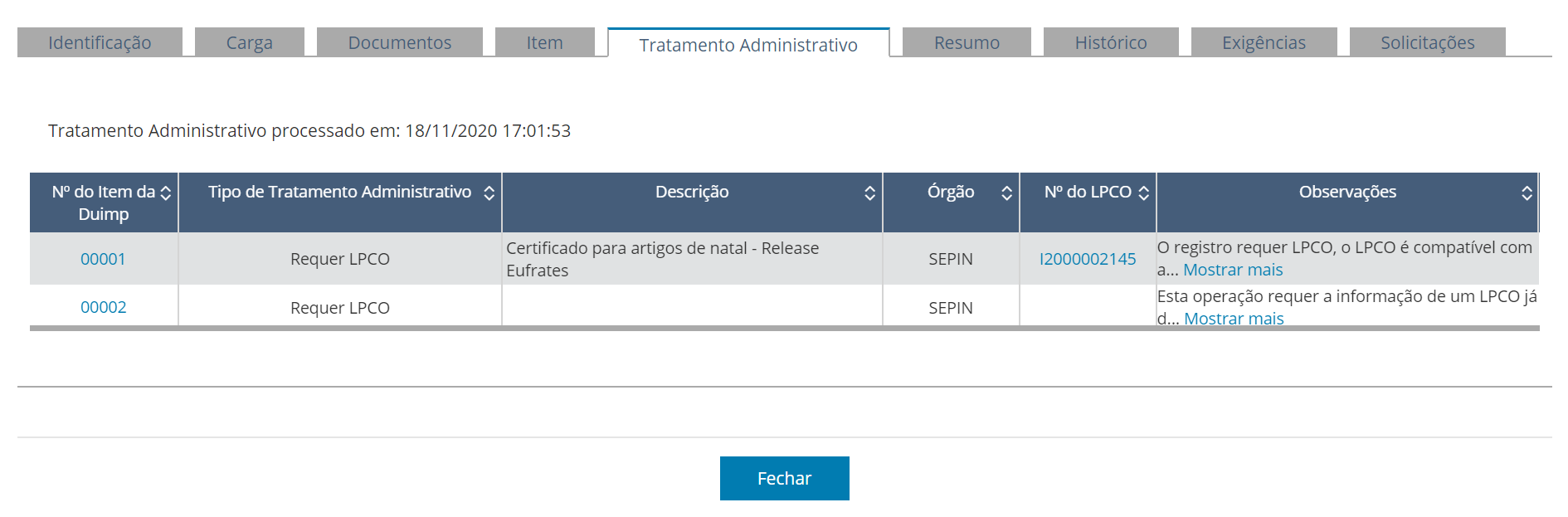The image size is (1568, 517).
Task: Sort by Observações column arrows
Action: [1526, 193]
